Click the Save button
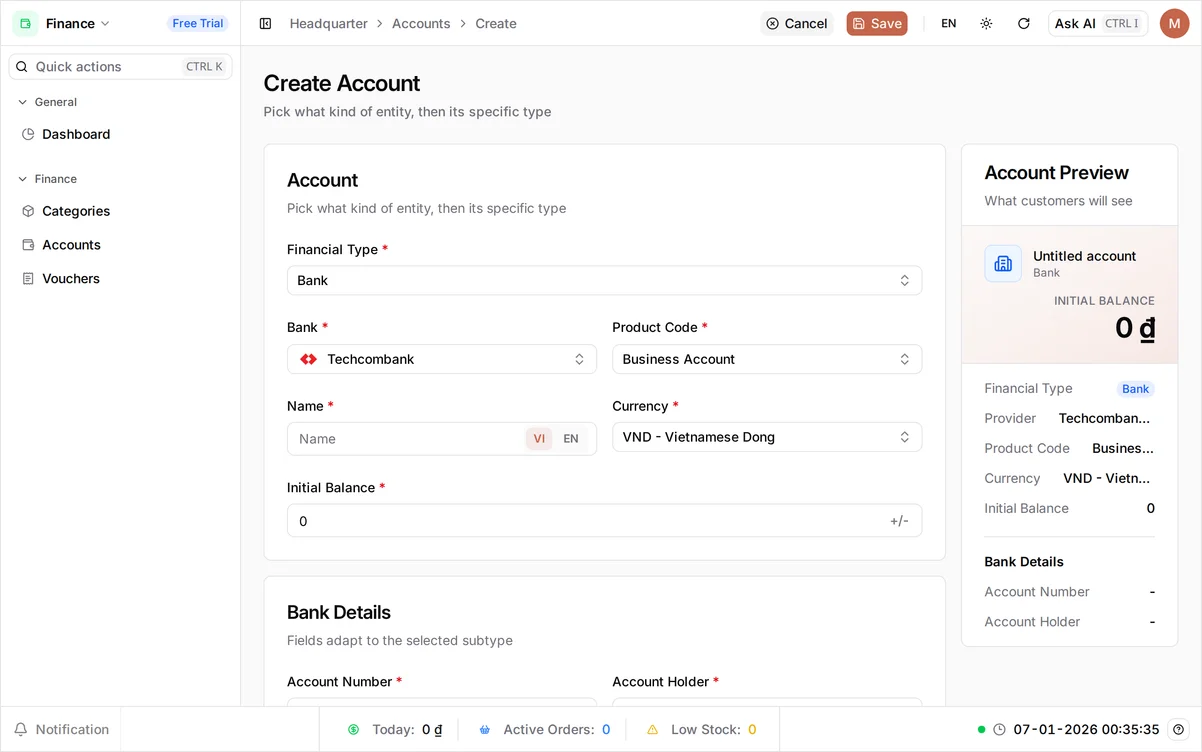This screenshot has height=752, width=1202. pyautogui.click(x=877, y=23)
